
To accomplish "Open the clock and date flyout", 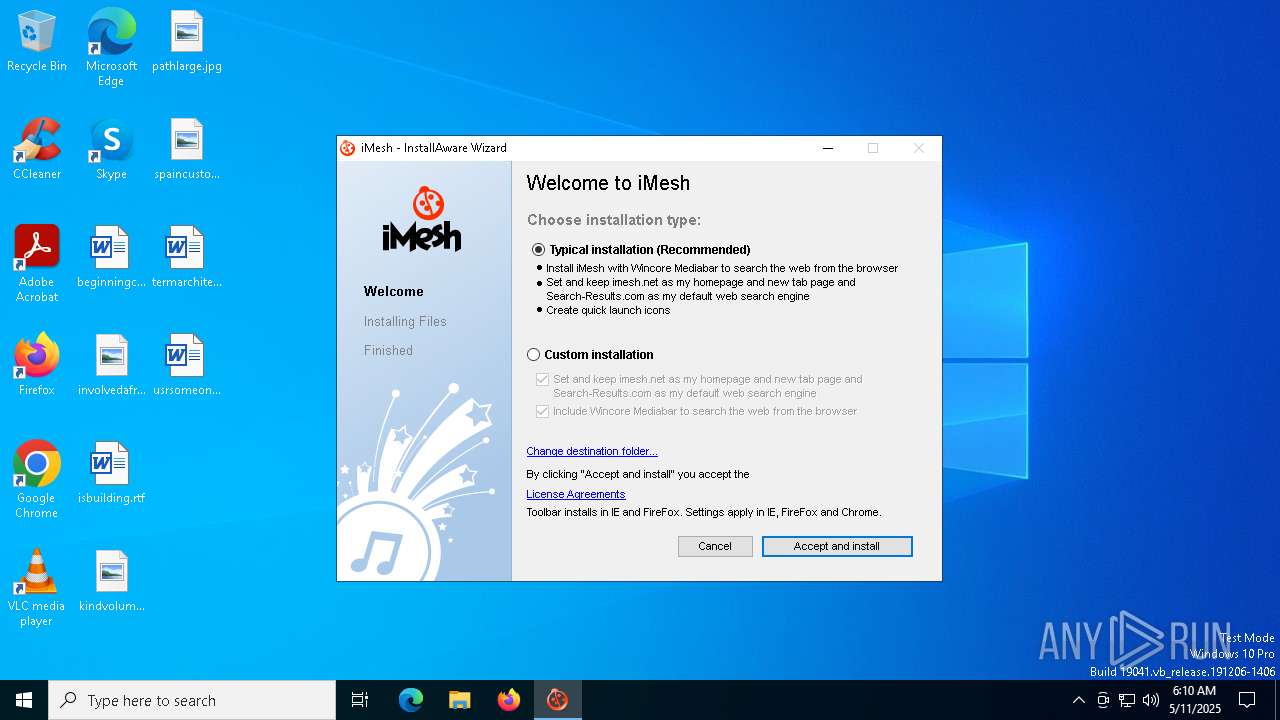I will pos(1195,700).
